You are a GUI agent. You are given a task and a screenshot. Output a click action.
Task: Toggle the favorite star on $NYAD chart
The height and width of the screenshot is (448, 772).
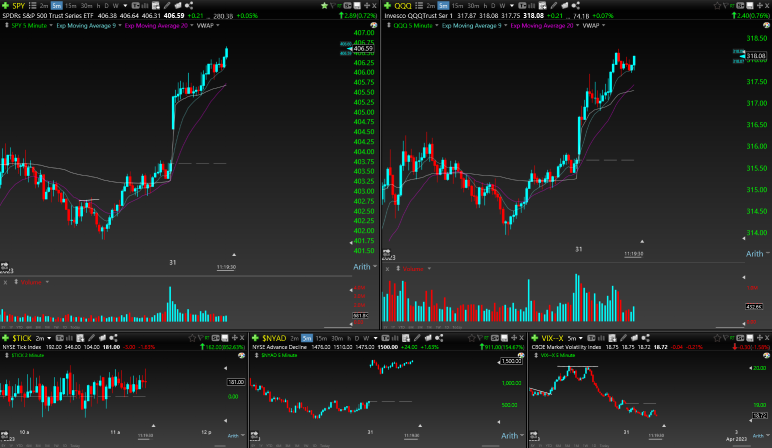click(x=471, y=338)
